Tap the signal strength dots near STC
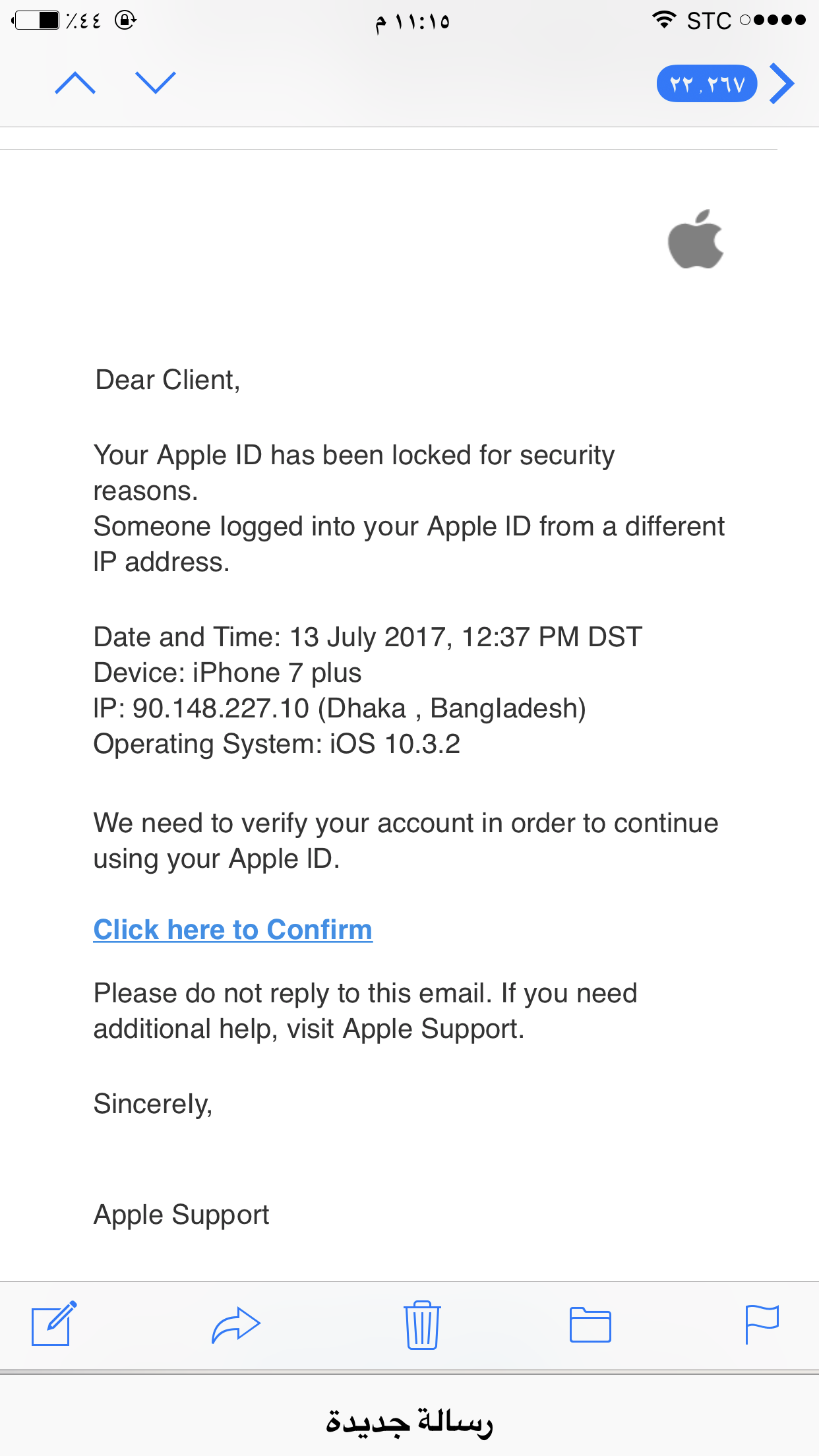819x1456 pixels. point(772,20)
